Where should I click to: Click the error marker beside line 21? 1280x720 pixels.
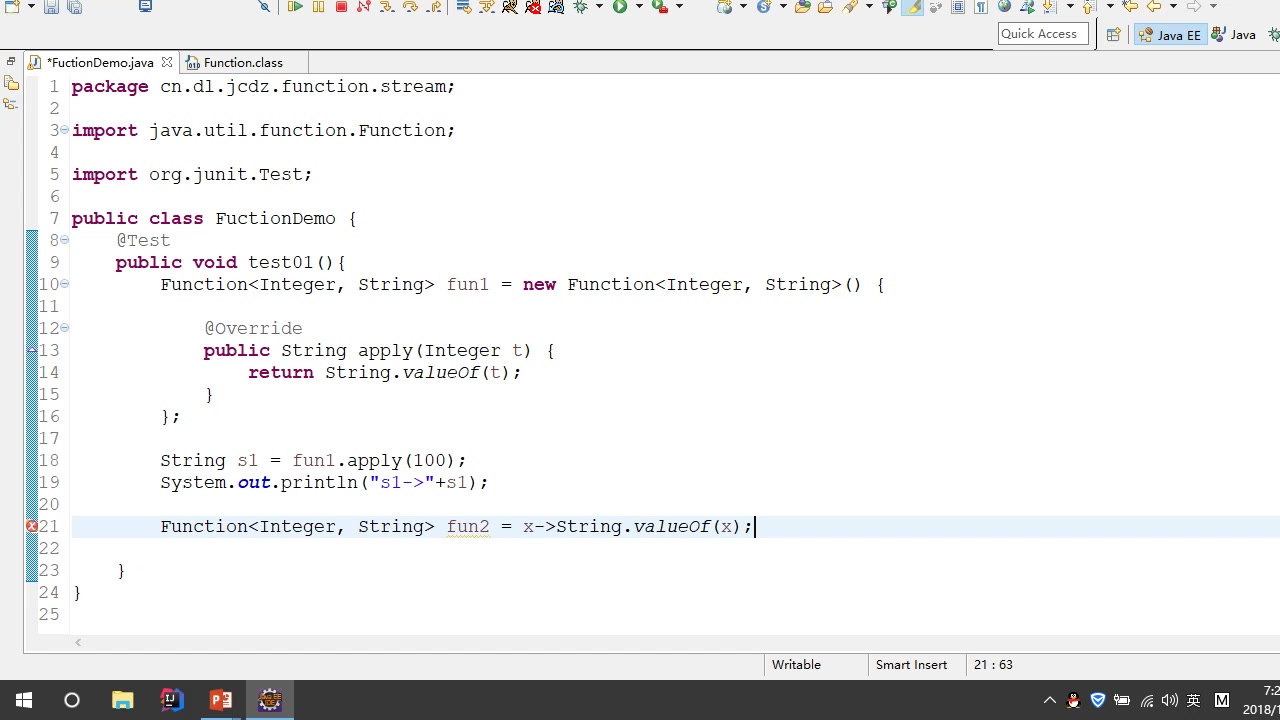[x=31, y=526]
